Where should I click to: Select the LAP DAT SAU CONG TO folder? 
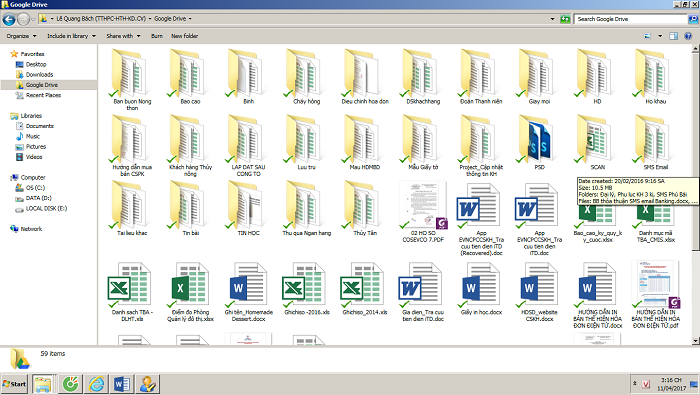(x=248, y=145)
